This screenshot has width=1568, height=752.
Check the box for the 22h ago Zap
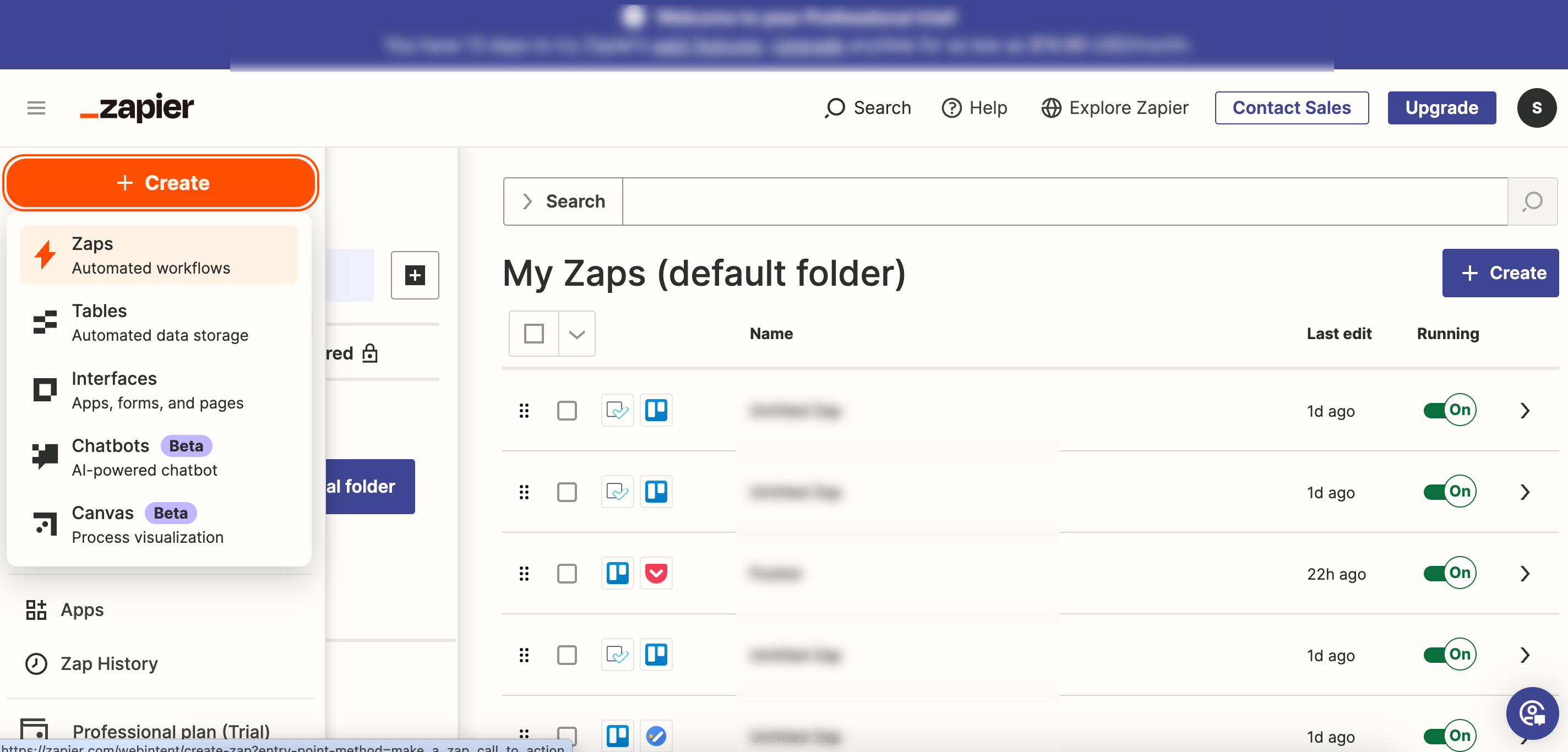pos(566,573)
